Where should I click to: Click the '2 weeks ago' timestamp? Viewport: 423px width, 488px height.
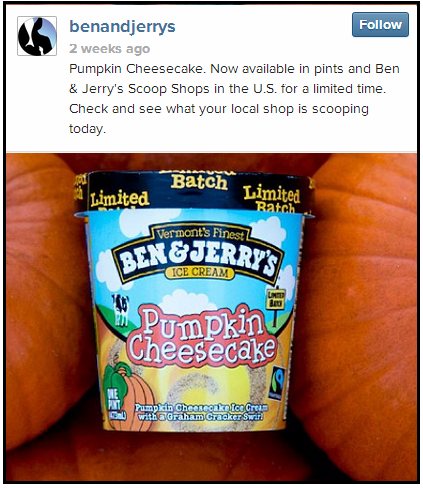click(x=110, y=49)
